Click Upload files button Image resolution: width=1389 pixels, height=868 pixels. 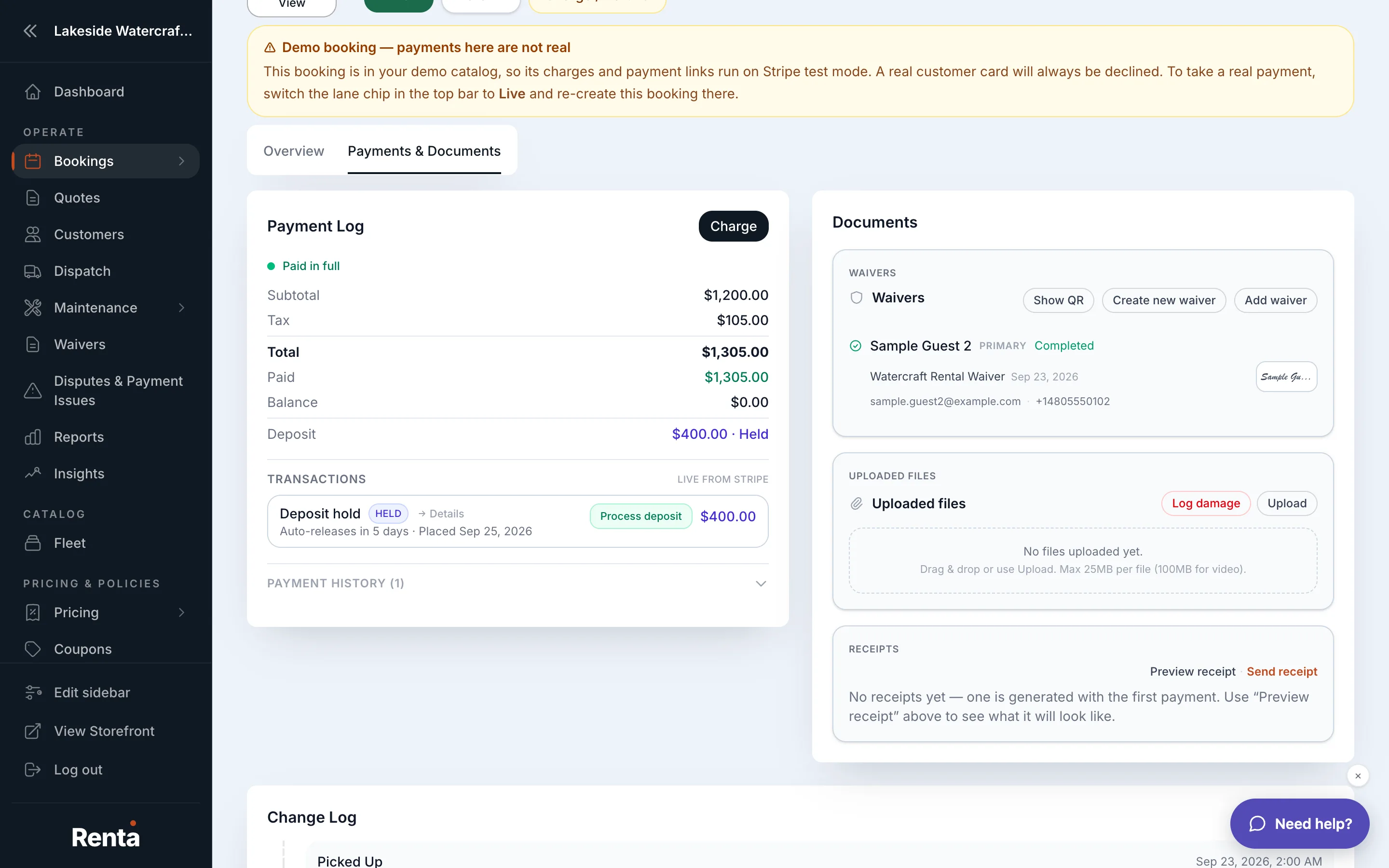[1287, 503]
